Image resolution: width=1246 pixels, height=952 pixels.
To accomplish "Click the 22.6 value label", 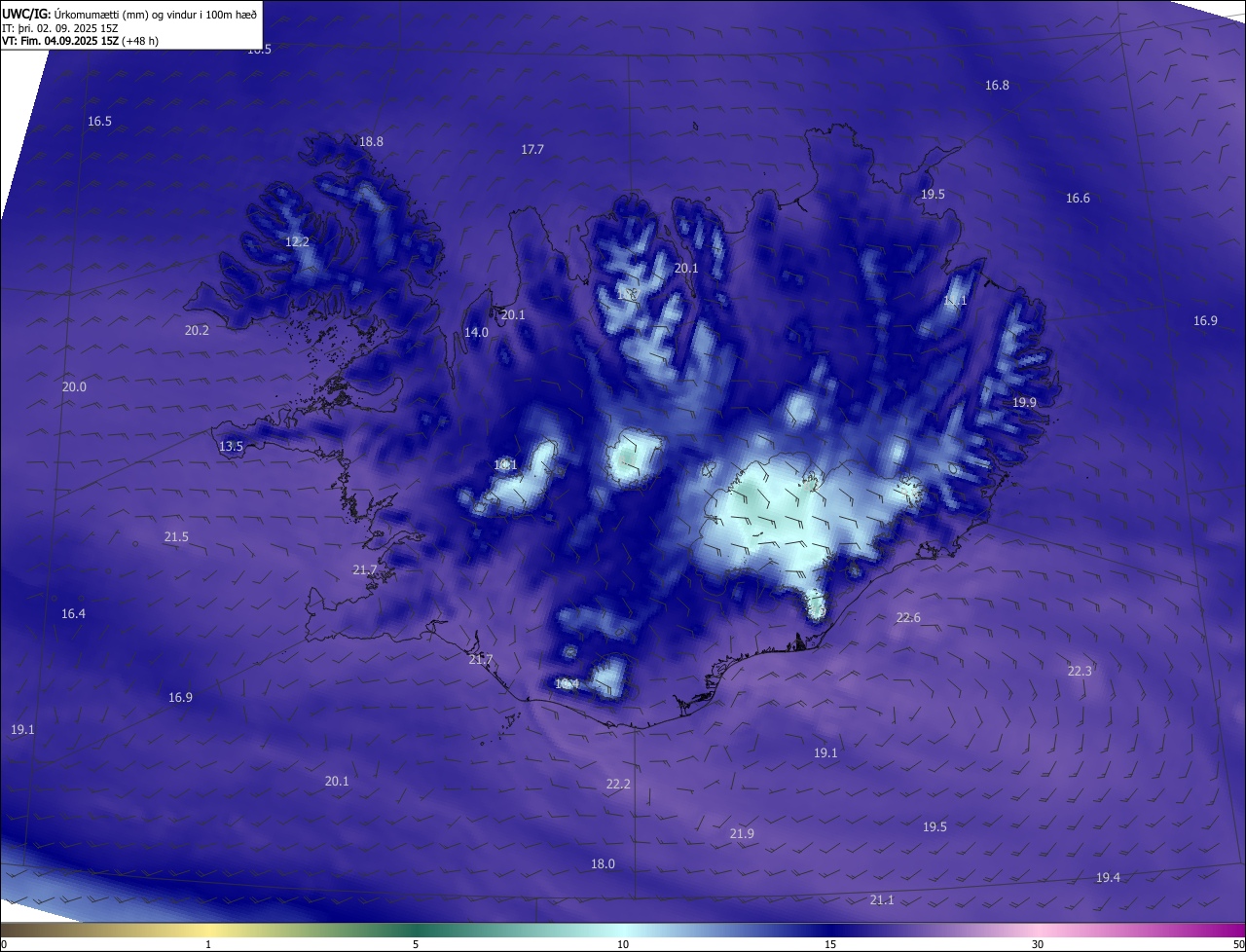I will 908,618.
